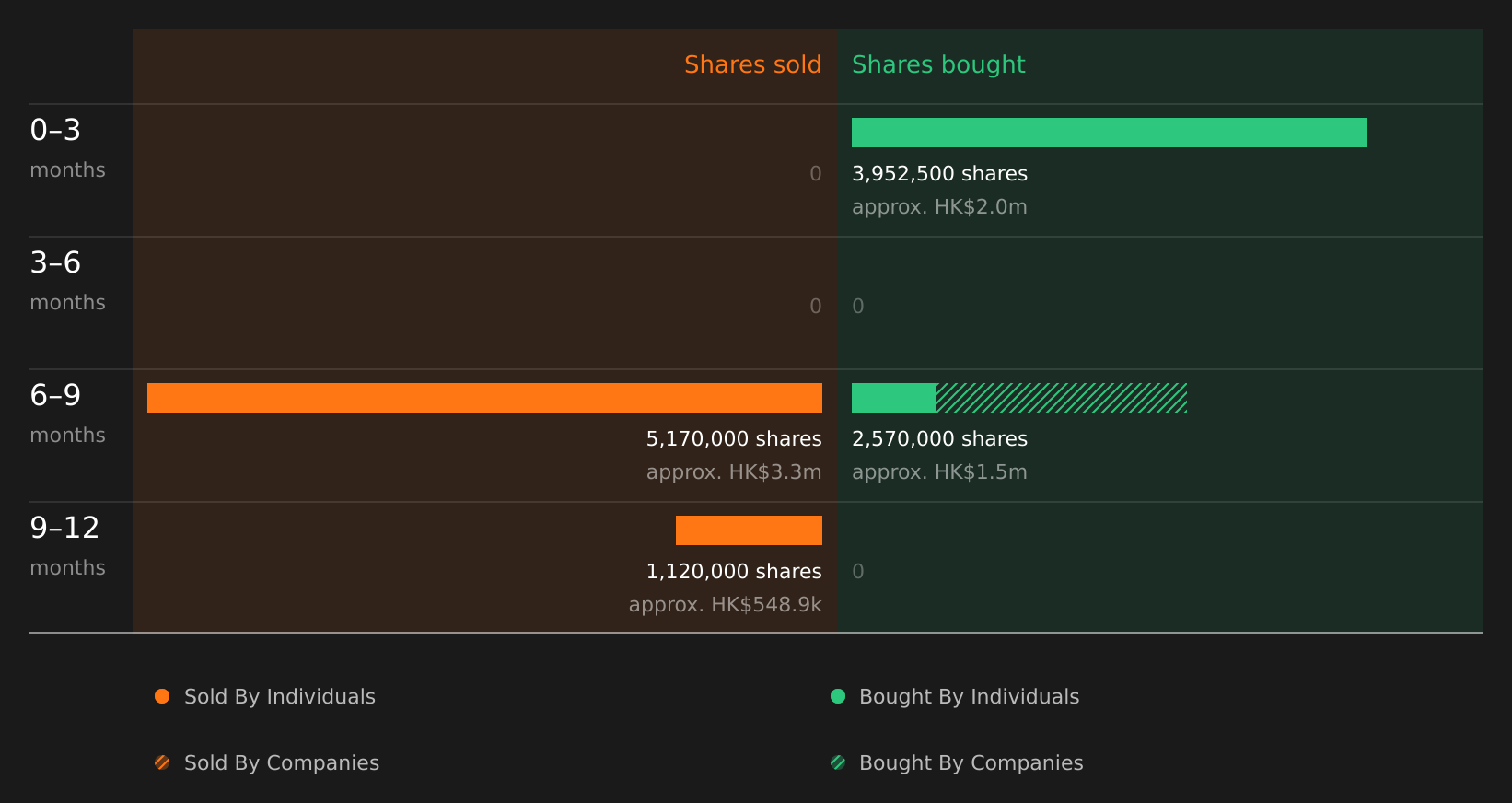Screen dimensions: 1512x803
Task: Click the 2,570,000 shares value
Action: pyautogui.click(x=939, y=439)
